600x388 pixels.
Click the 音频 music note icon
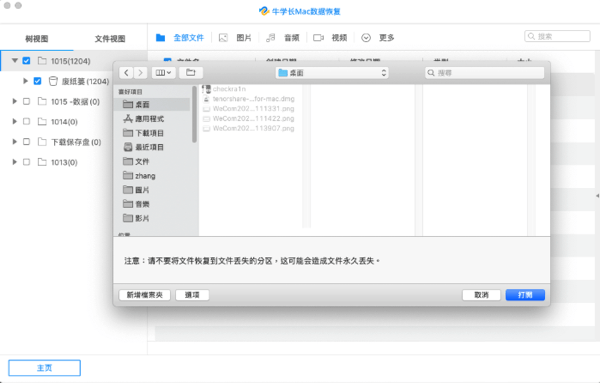(271, 37)
